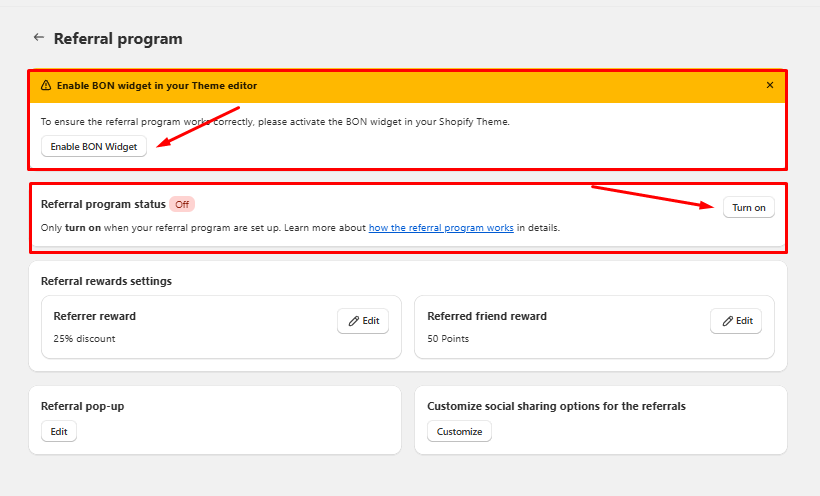Screen dimensions: 820x496
Task: Dismiss the Enable BON widget banner
Action: (x=770, y=85)
